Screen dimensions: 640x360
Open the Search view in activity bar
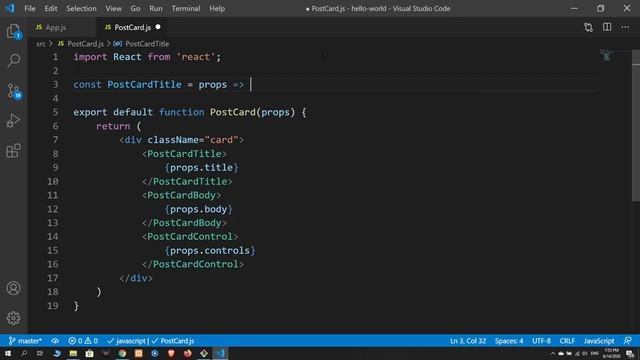tap(13, 60)
